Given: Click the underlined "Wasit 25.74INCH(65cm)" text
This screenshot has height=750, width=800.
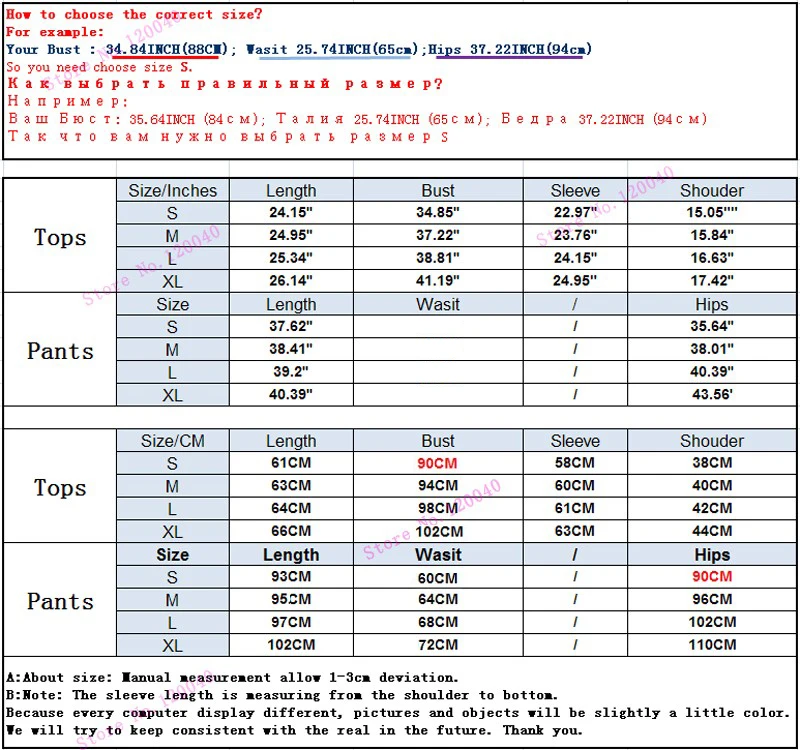Looking at the screenshot, I should (x=332, y=49).
